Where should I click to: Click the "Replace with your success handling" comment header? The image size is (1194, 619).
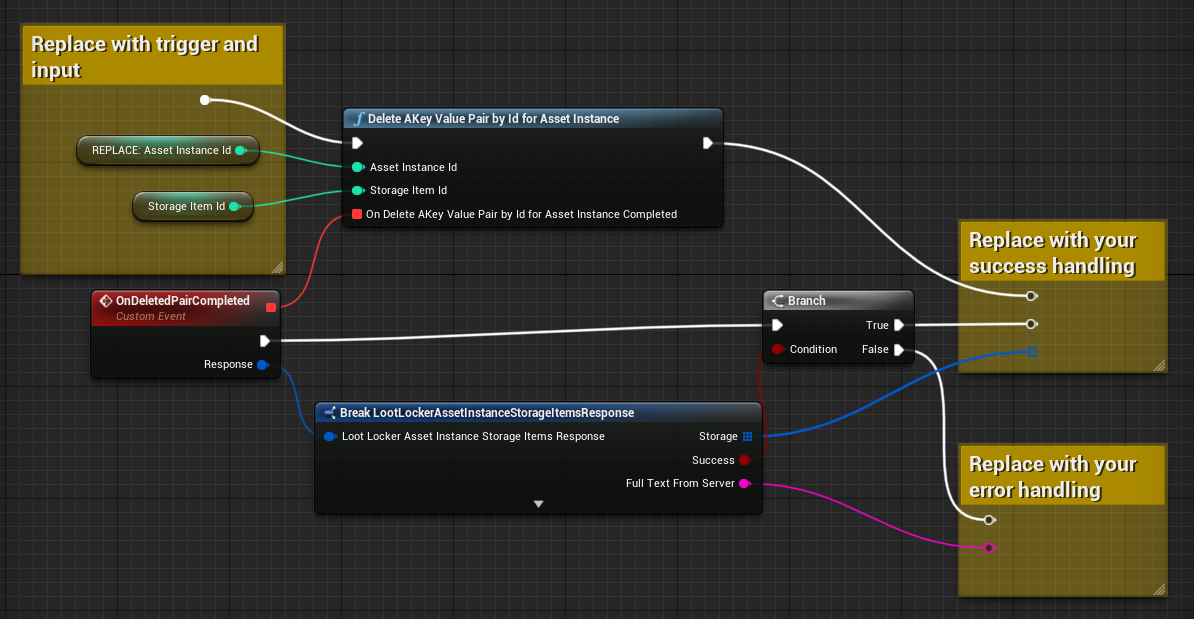1052,253
